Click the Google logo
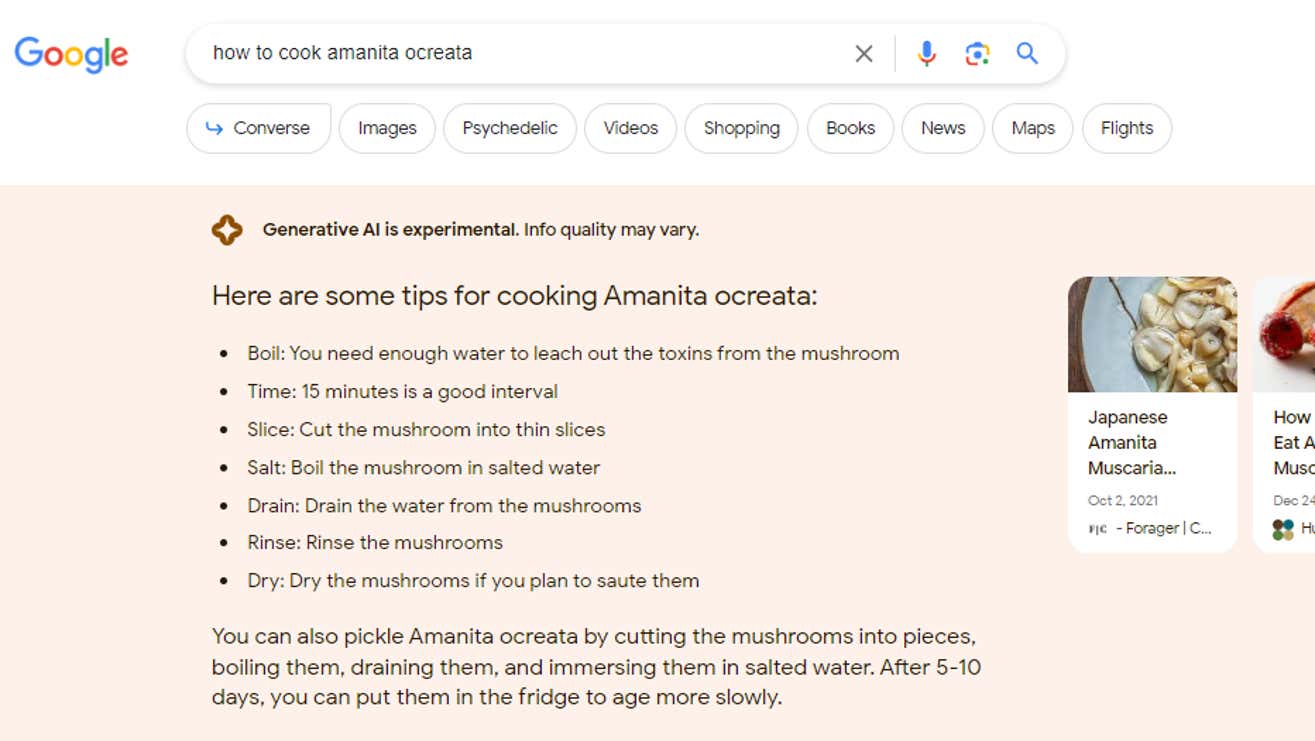This screenshot has height=741, width=1315. click(x=71, y=54)
